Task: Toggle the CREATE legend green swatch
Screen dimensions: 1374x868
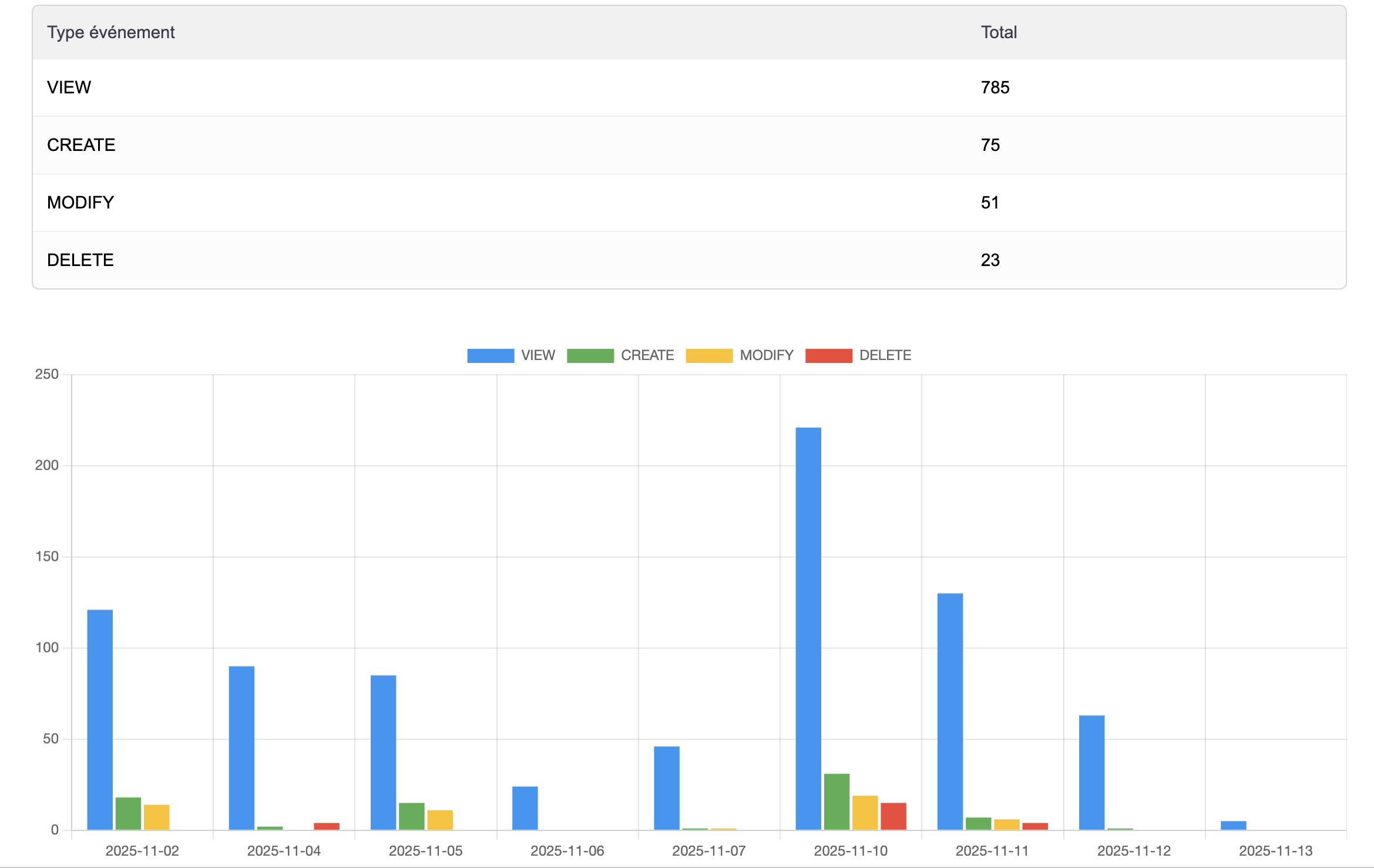Action: (590, 355)
